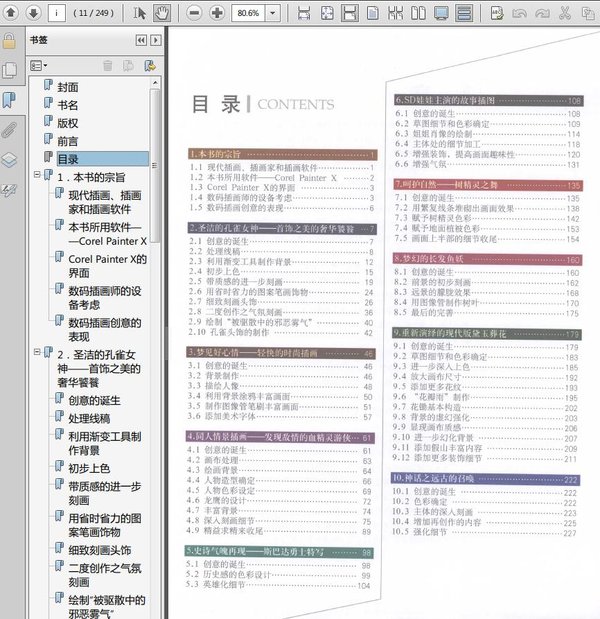This screenshot has width=600, height=619.
Task: Open the Page Thumbnails panel
Action: [9, 70]
